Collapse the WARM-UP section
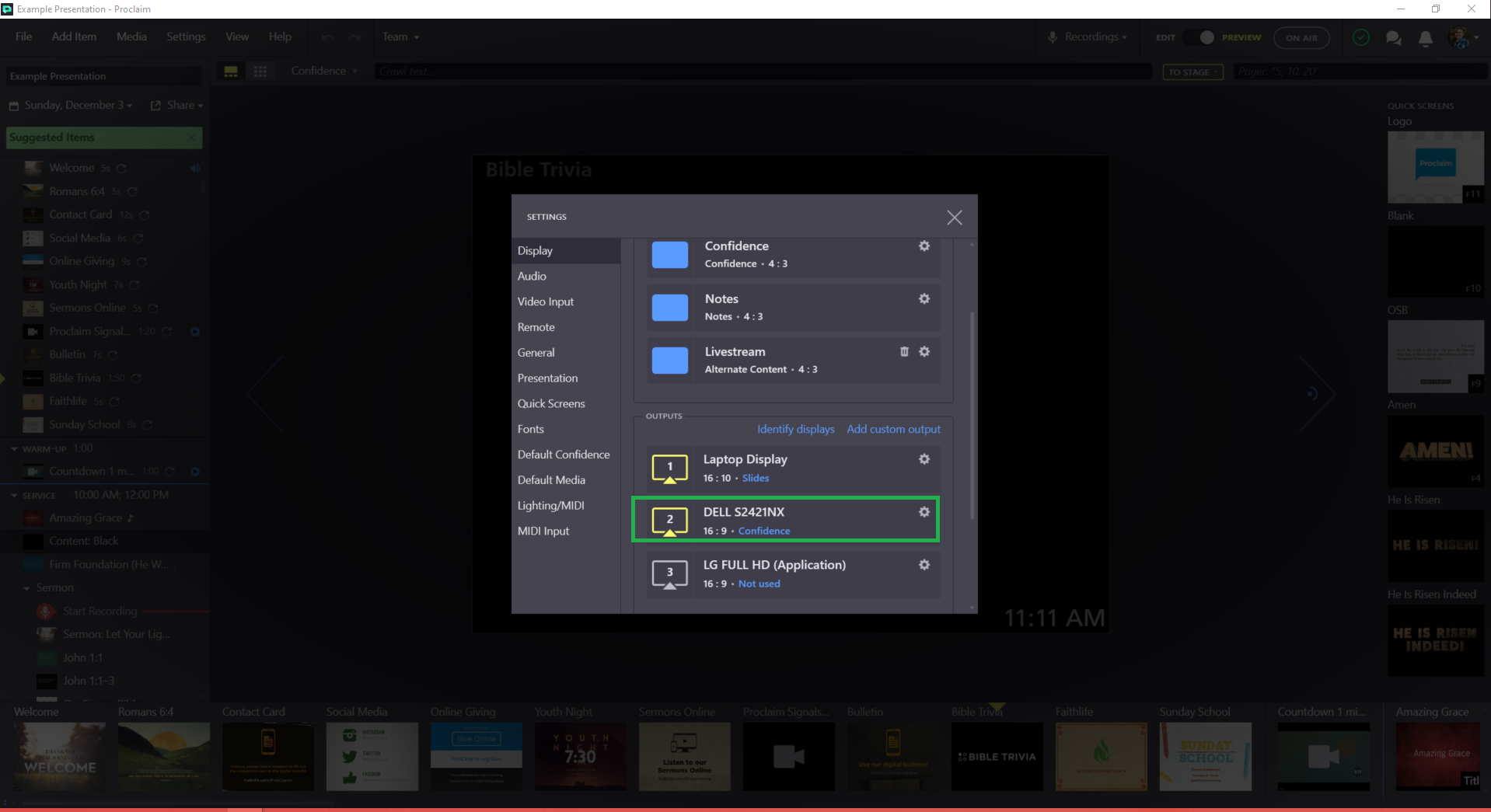1491x812 pixels. pyautogui.click(x=14, y=449)
